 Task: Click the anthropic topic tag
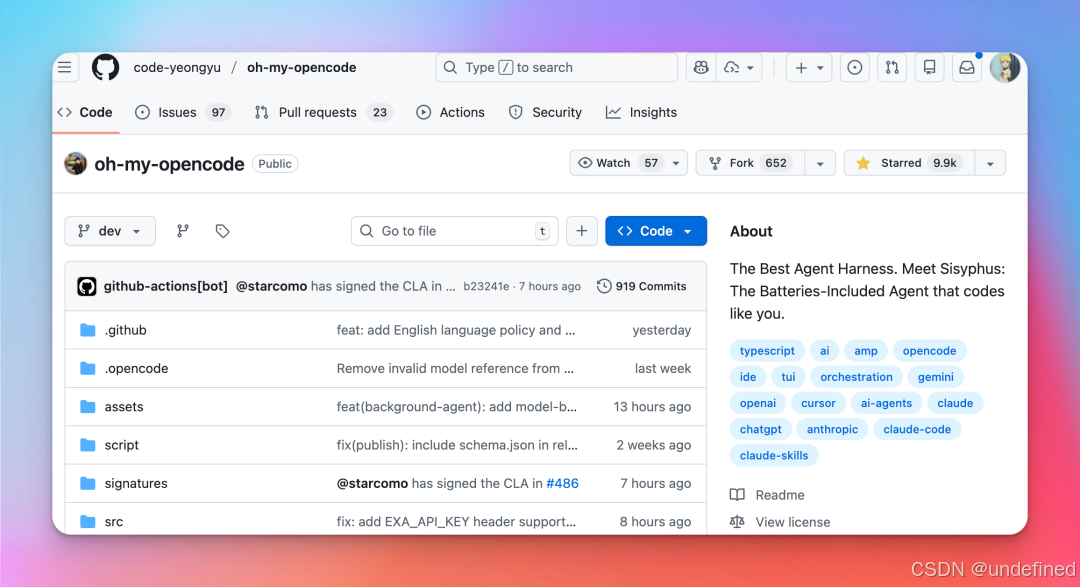click(x=832, y=429)
